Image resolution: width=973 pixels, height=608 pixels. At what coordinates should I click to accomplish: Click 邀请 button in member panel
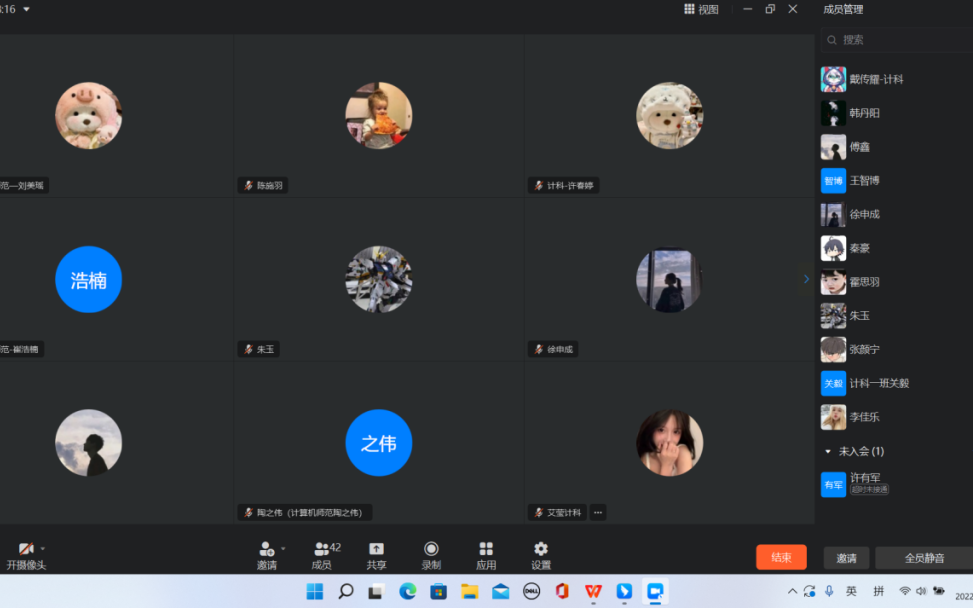(x=846, y=558)
